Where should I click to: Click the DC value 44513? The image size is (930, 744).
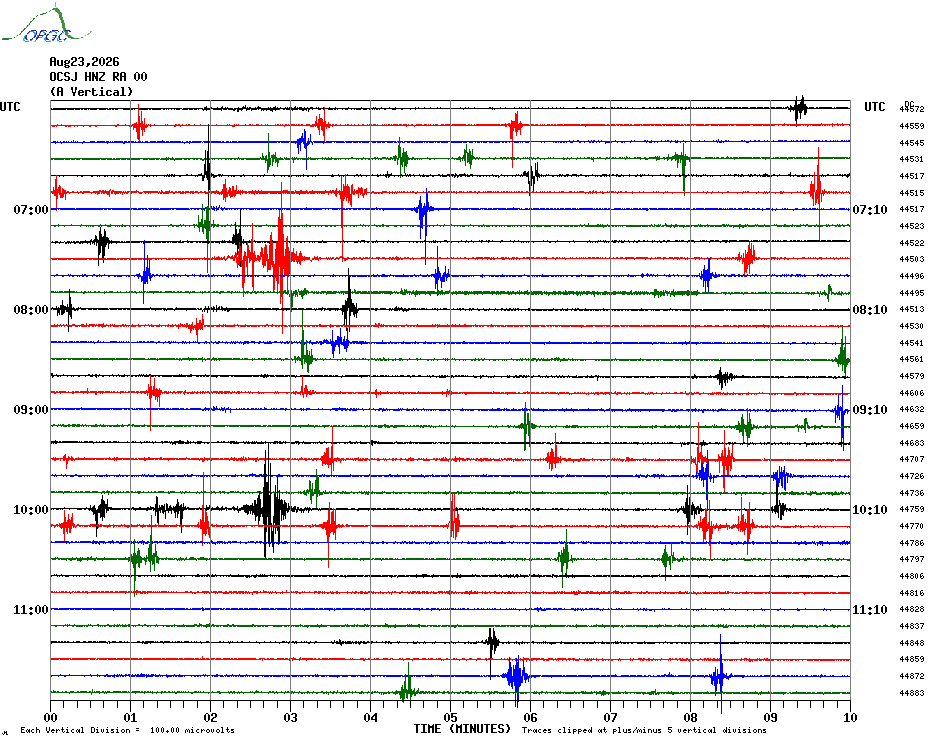[912, 309]
